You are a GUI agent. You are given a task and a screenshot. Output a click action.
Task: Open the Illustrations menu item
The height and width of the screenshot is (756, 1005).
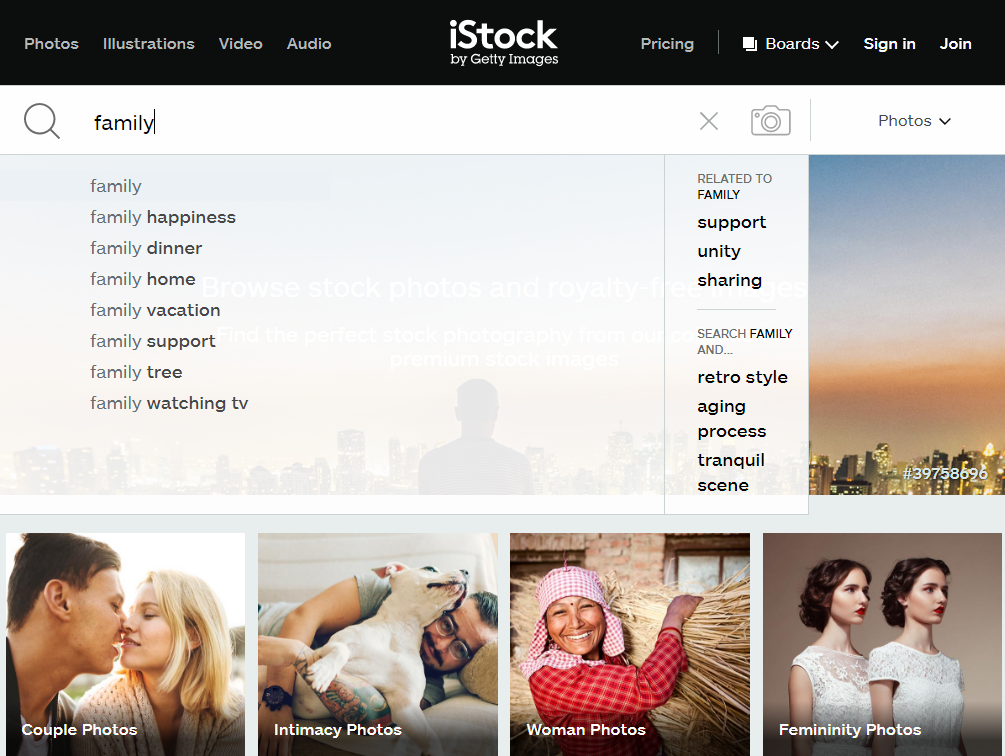click(x=149, y=44)
